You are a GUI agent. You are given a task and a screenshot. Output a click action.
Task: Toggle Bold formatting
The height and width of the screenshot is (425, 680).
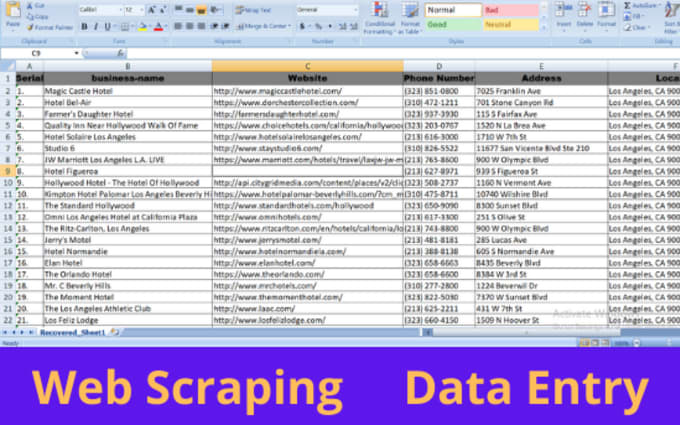[85, 27]
